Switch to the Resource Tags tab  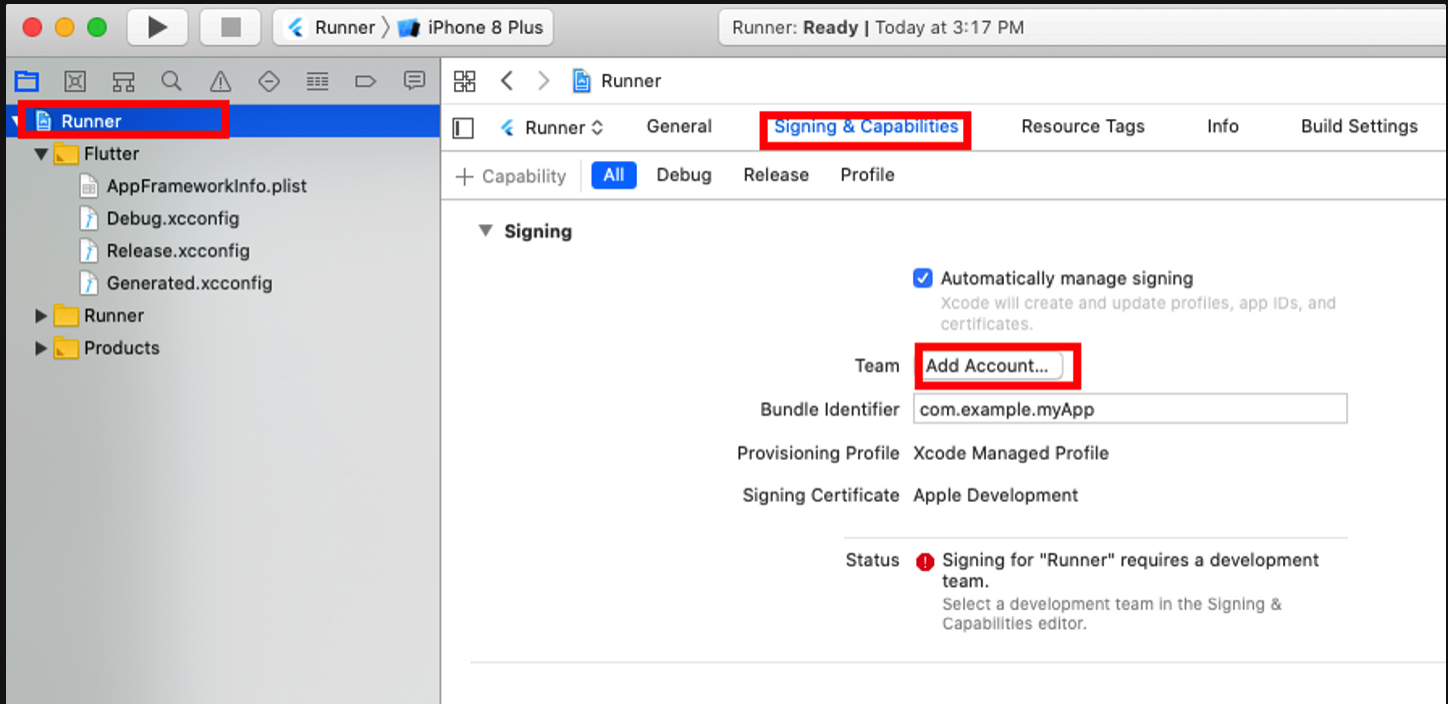click(x=1083, y=126)
